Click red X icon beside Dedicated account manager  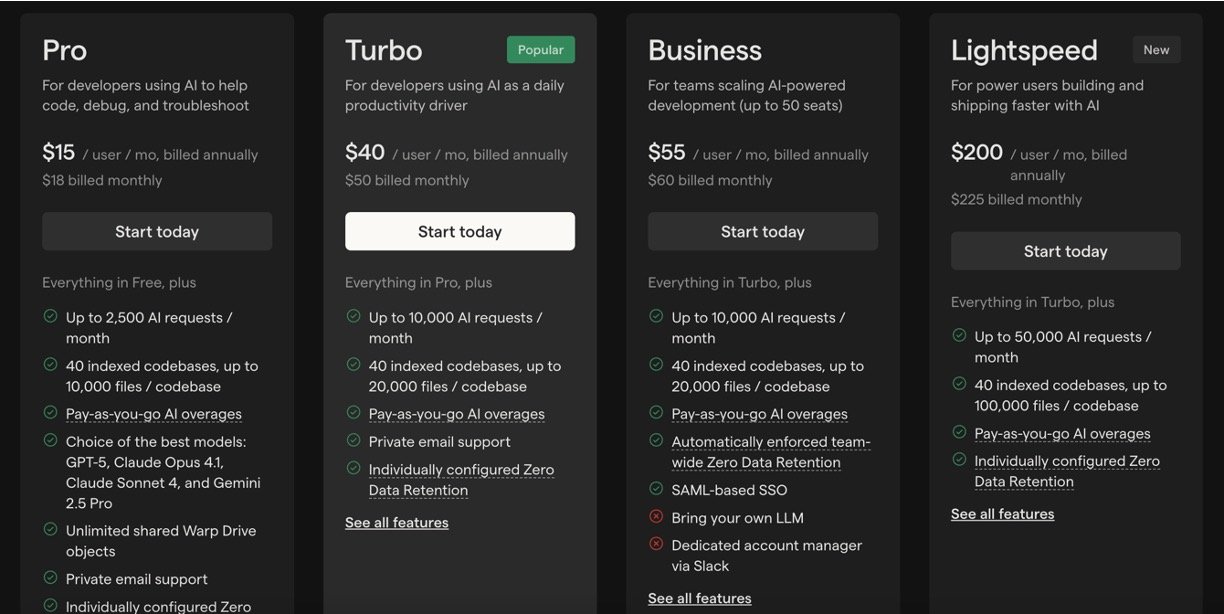click(656, 544)
